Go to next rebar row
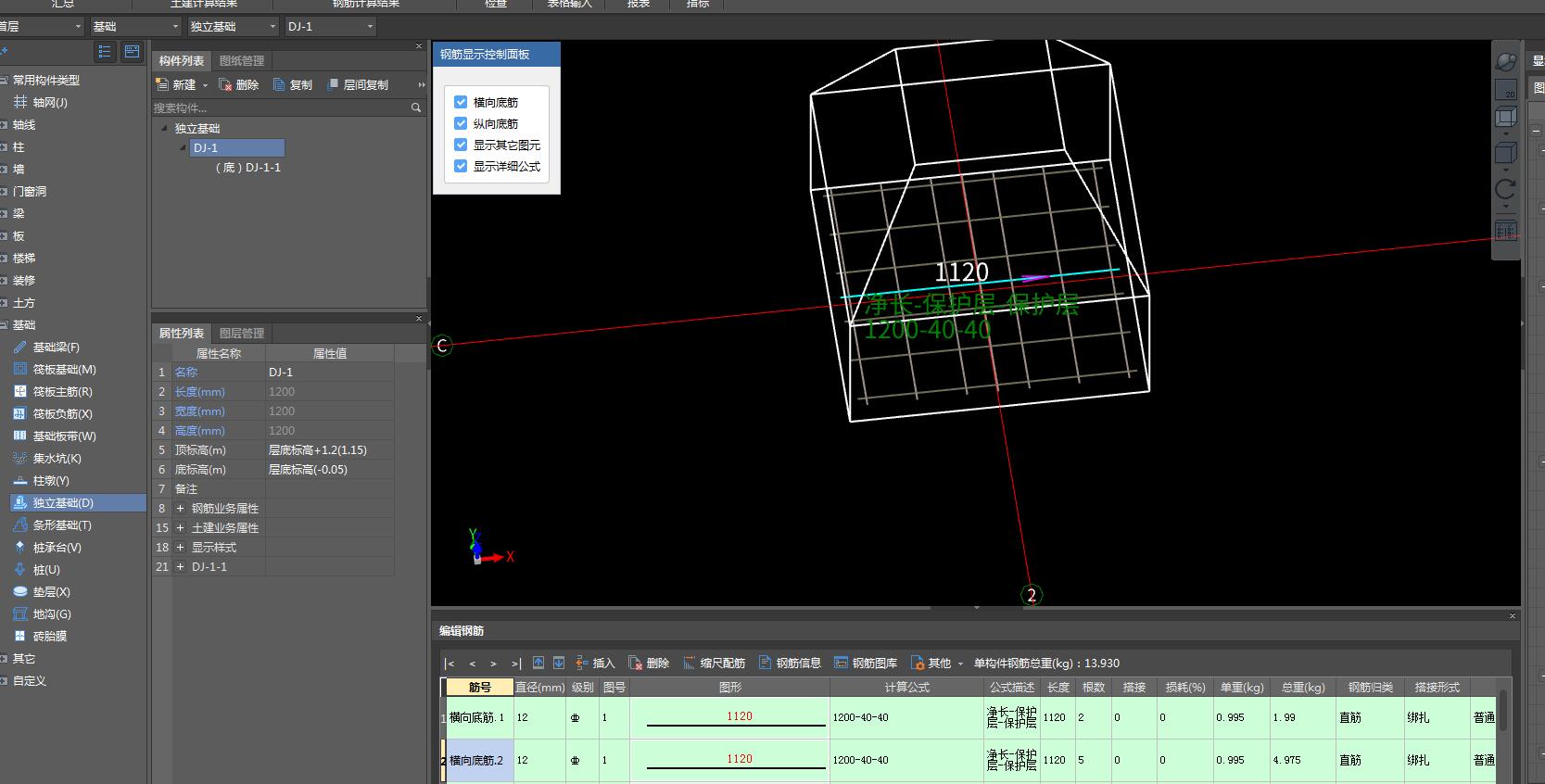 (x=493, y=664)
